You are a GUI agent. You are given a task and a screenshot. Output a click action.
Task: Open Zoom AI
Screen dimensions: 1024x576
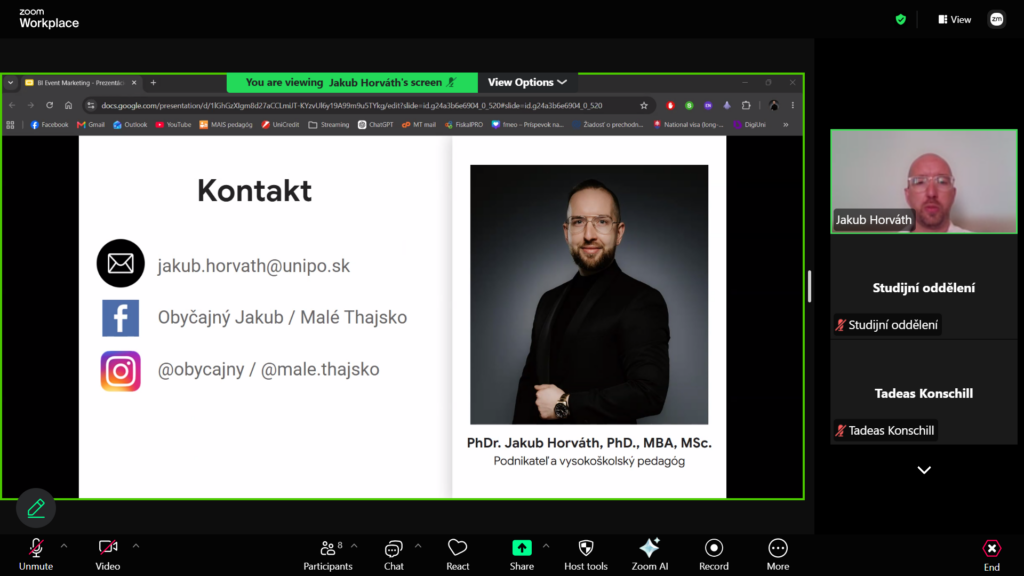click(650, 554)
